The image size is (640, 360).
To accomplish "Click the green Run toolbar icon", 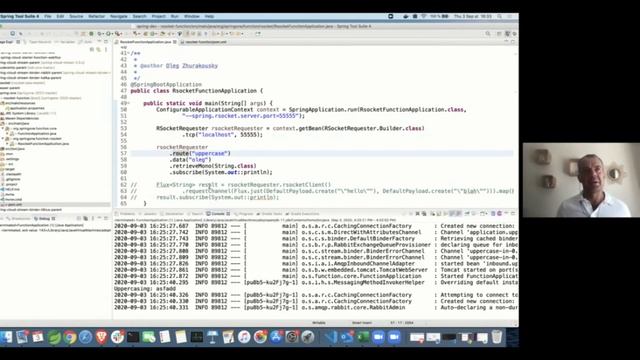I will tap(109, 33).
